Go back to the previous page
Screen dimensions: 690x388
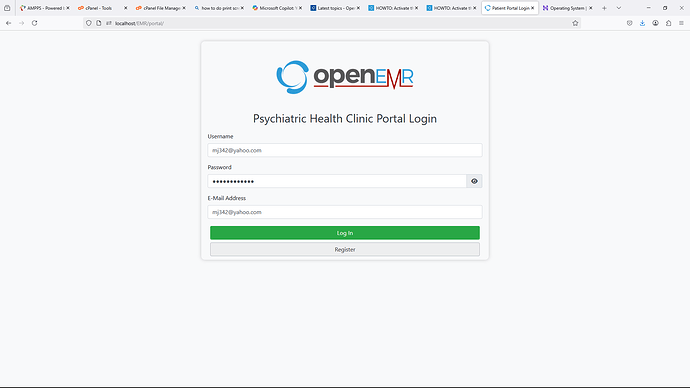pos(9,23)
